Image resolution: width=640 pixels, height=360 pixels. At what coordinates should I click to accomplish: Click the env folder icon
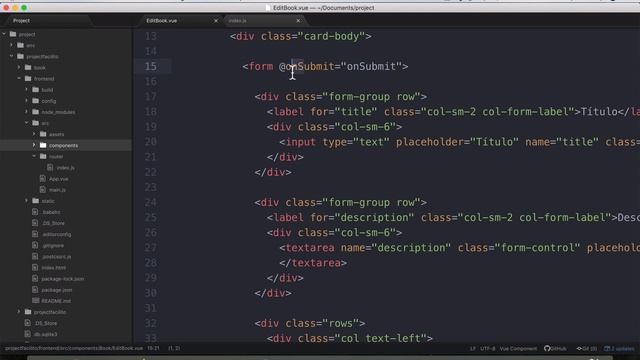21,45
